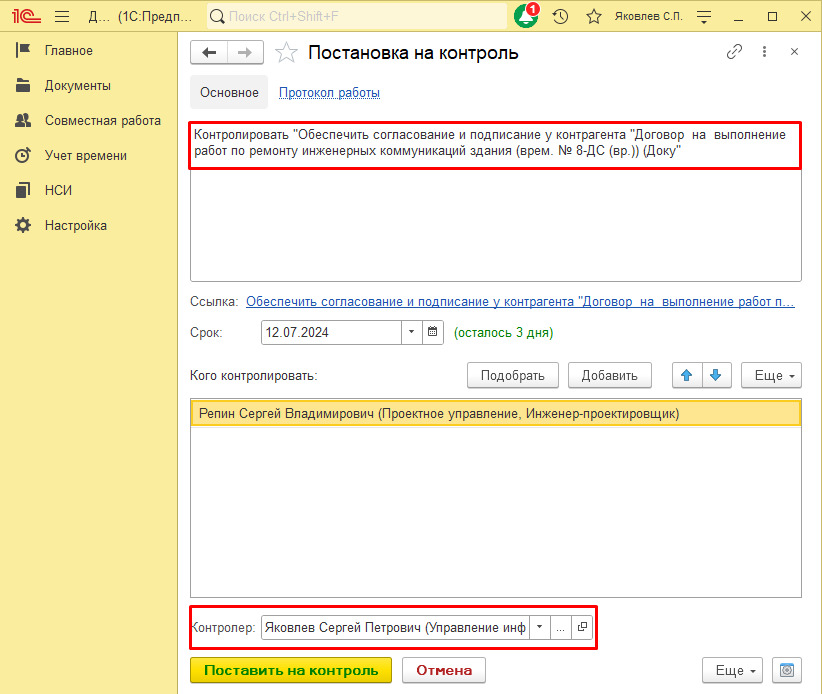Open the Совместная работа section icon
This screenshot has width=822, height=694.
[x=22, y=120]
